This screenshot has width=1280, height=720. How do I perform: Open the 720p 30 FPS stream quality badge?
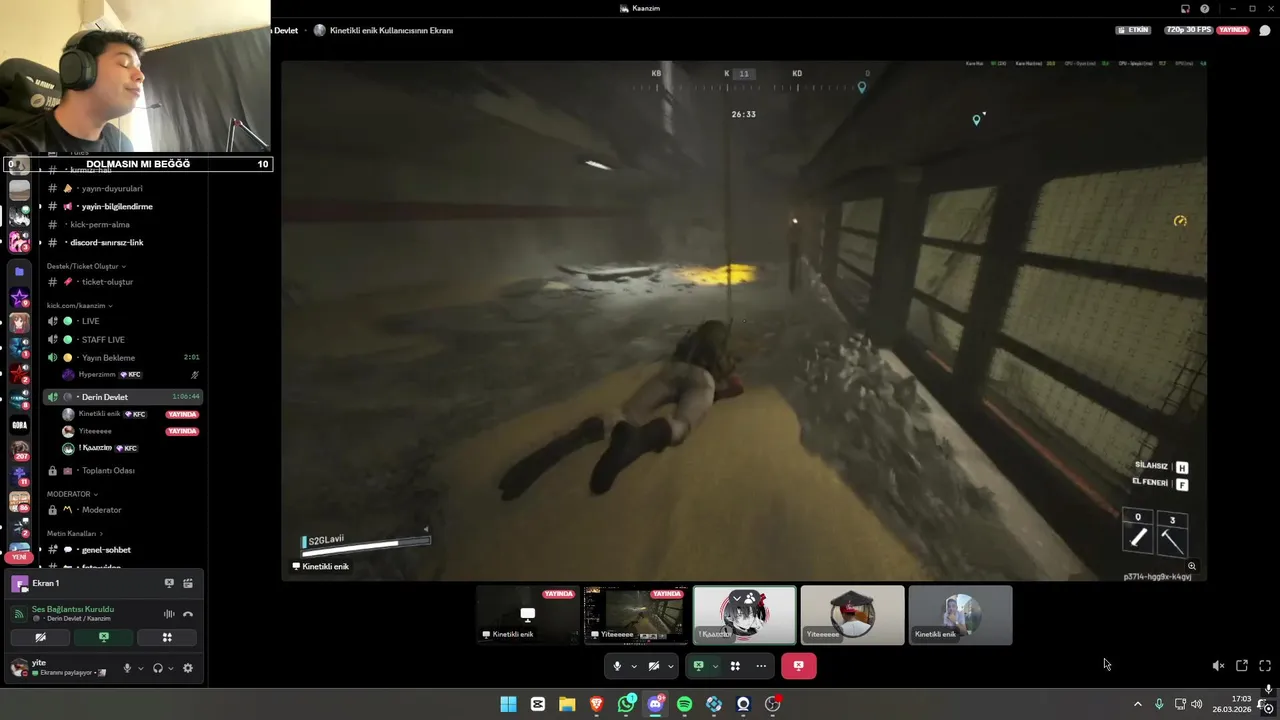[x=1188, y=30]
